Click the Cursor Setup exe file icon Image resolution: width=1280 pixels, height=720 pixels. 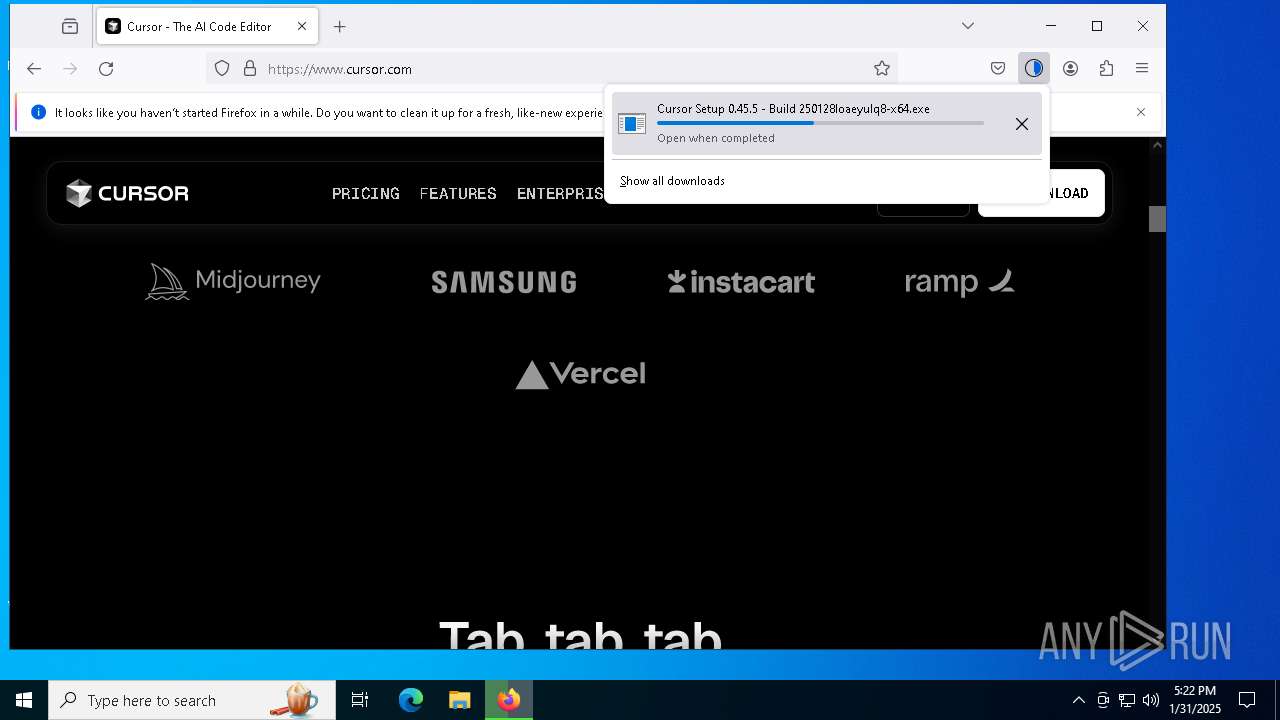click(x=632, y=124)
